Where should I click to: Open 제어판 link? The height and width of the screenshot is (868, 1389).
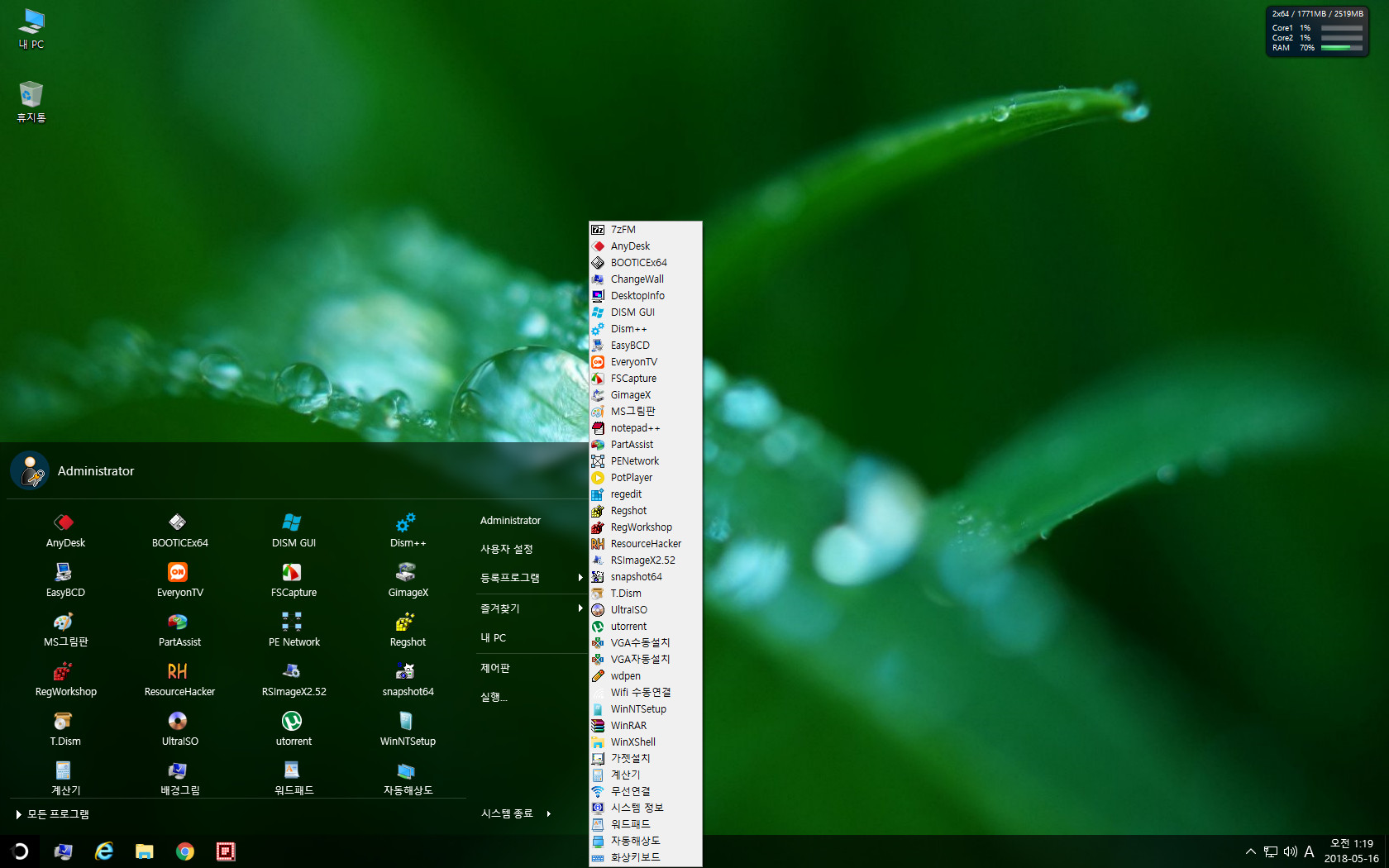495,668
